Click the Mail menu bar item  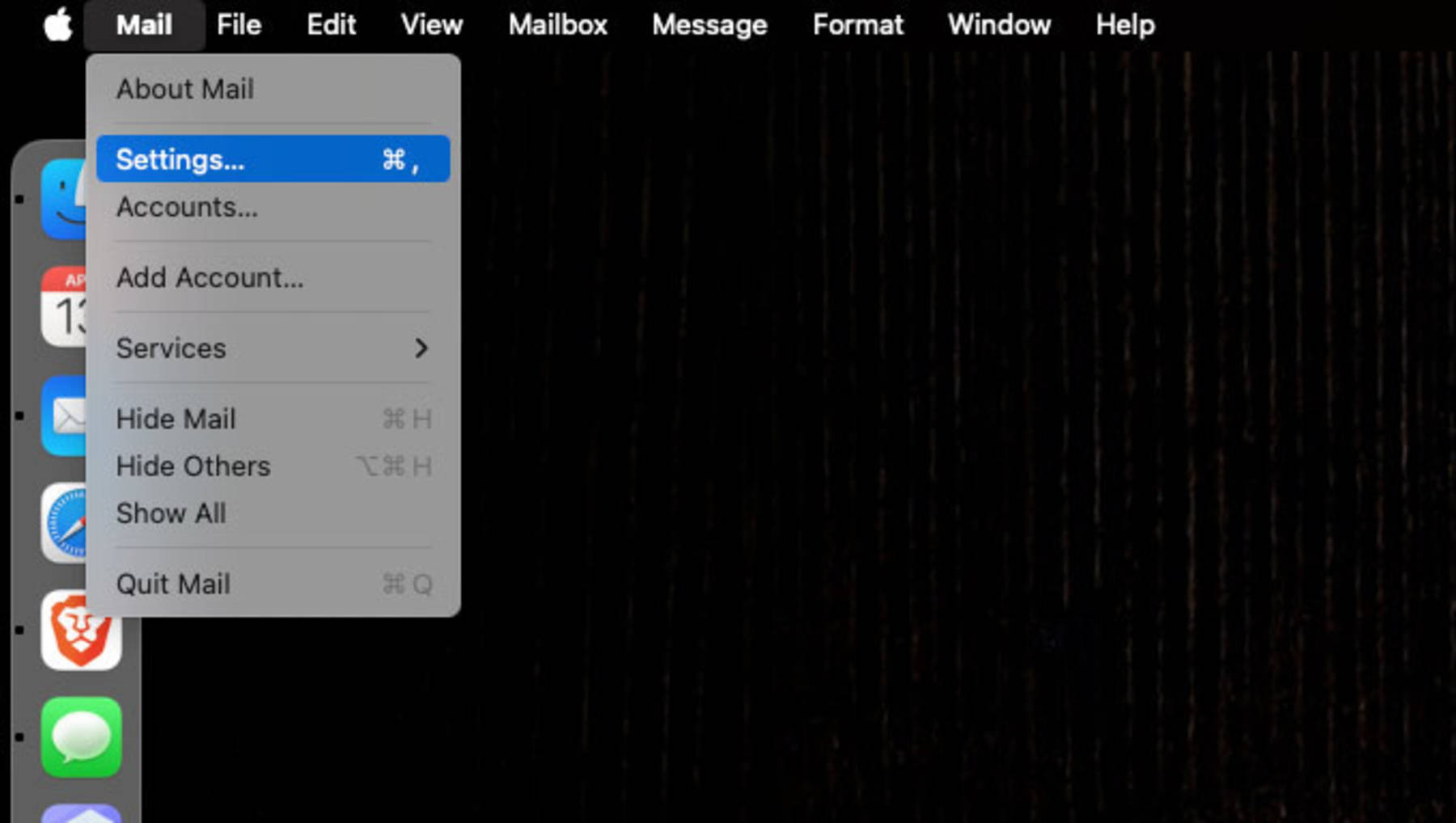coord(144,25)
